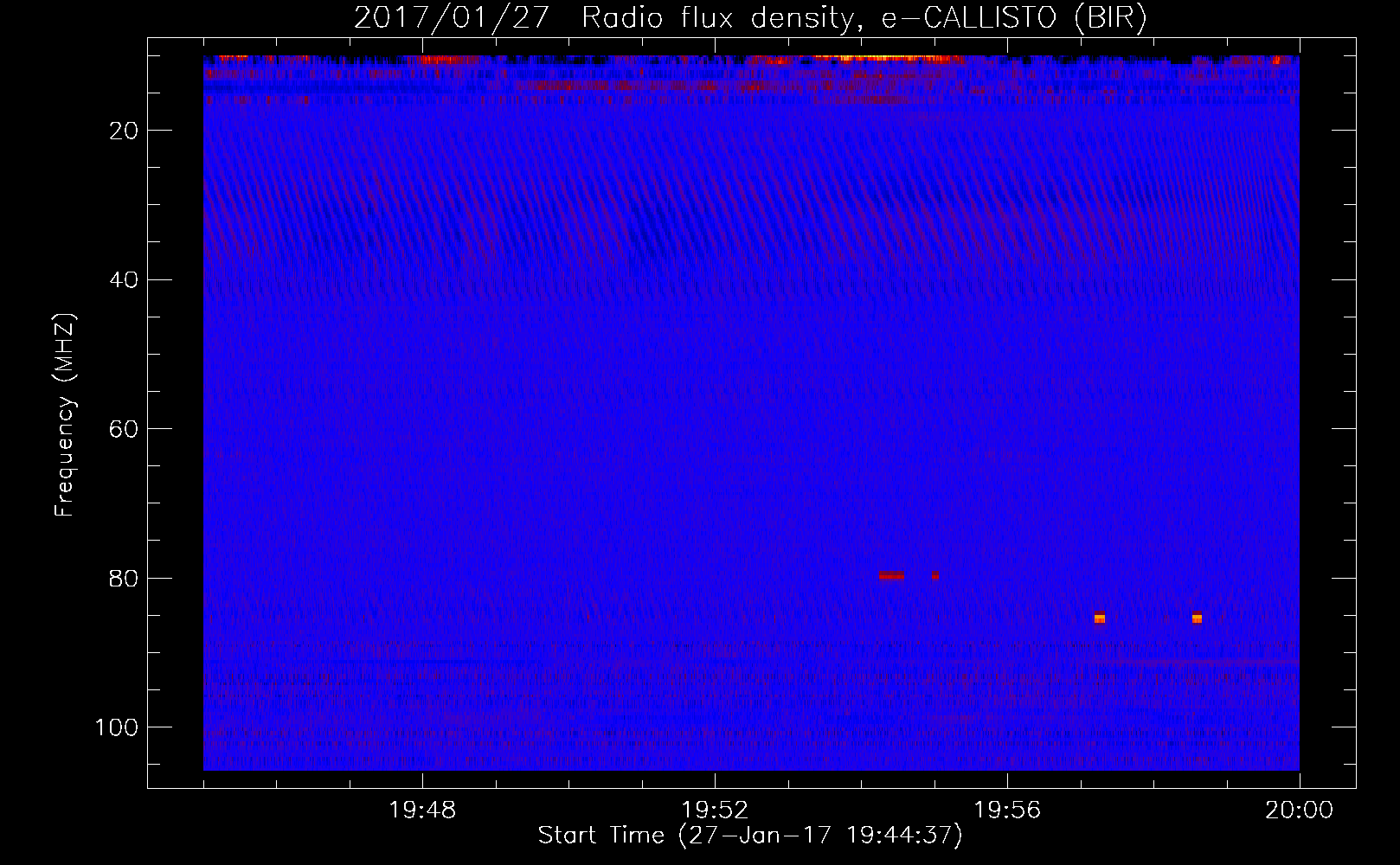This screenshot has height=865, width=1400.
Task: Click the plot title mentioning e-CALLISTO (BIR)
Action: (x=750, y=18)
